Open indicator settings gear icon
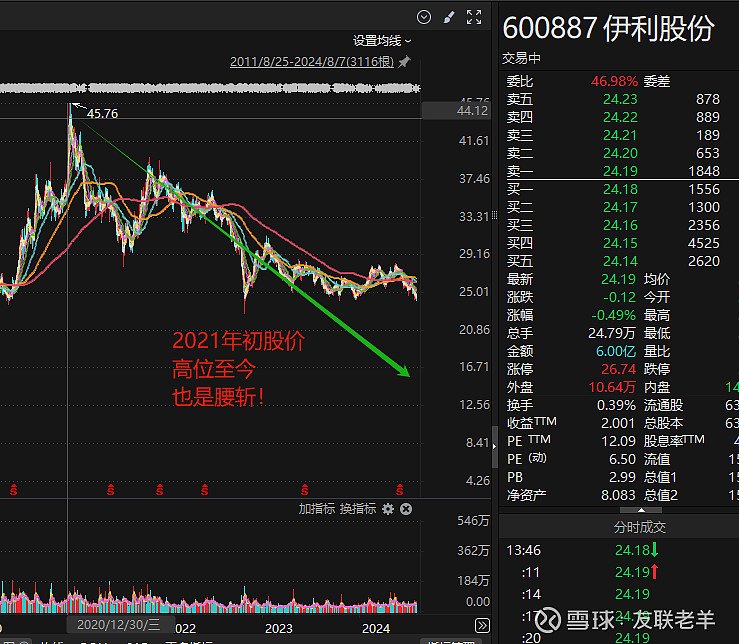 387,509
